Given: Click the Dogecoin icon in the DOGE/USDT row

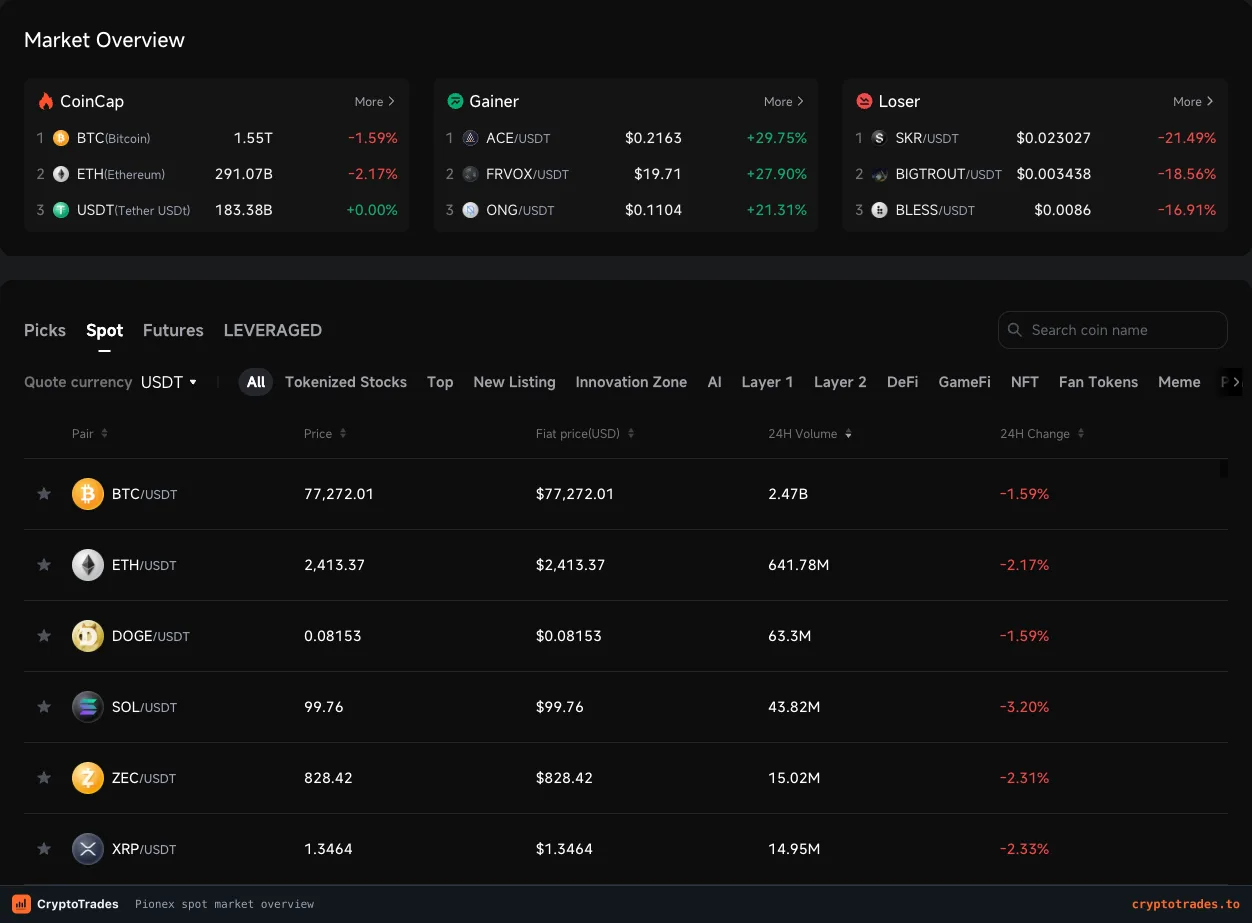Looking at the screenshot, I should point(88,636).
